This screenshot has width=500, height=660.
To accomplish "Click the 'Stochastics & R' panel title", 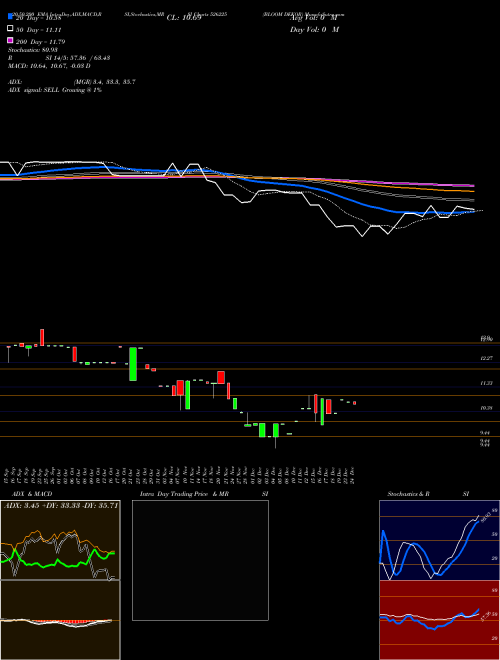I will [409, 494].
